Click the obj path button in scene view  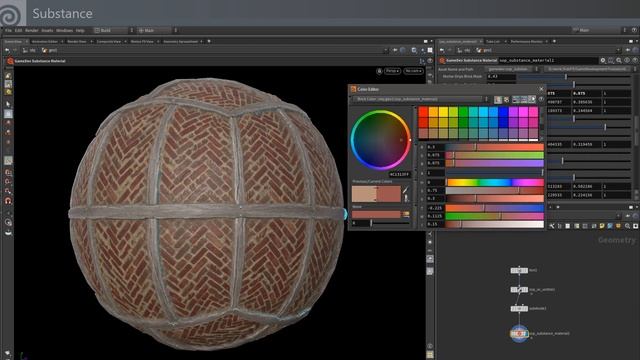[x=29, y=51]
